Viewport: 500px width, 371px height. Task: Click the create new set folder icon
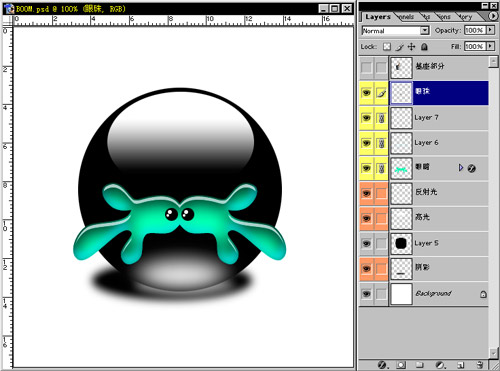pos(420,365)
